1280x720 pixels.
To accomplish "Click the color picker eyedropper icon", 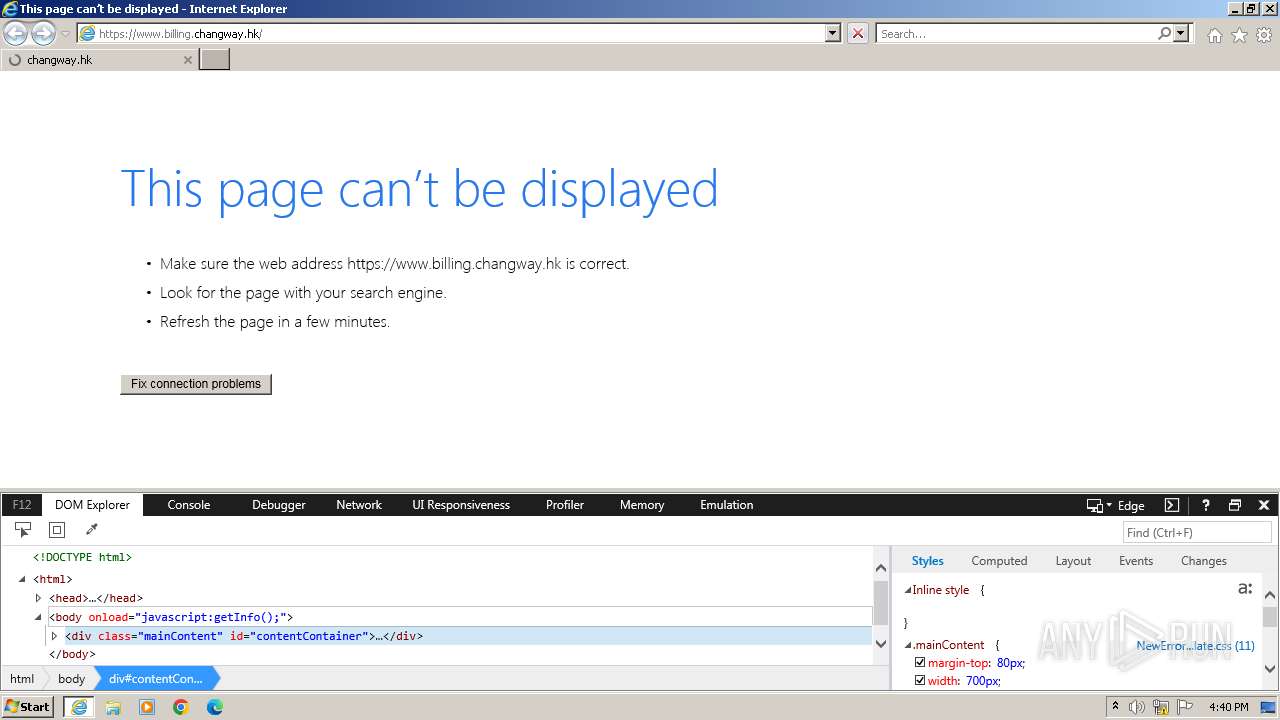I will point(91,530).
